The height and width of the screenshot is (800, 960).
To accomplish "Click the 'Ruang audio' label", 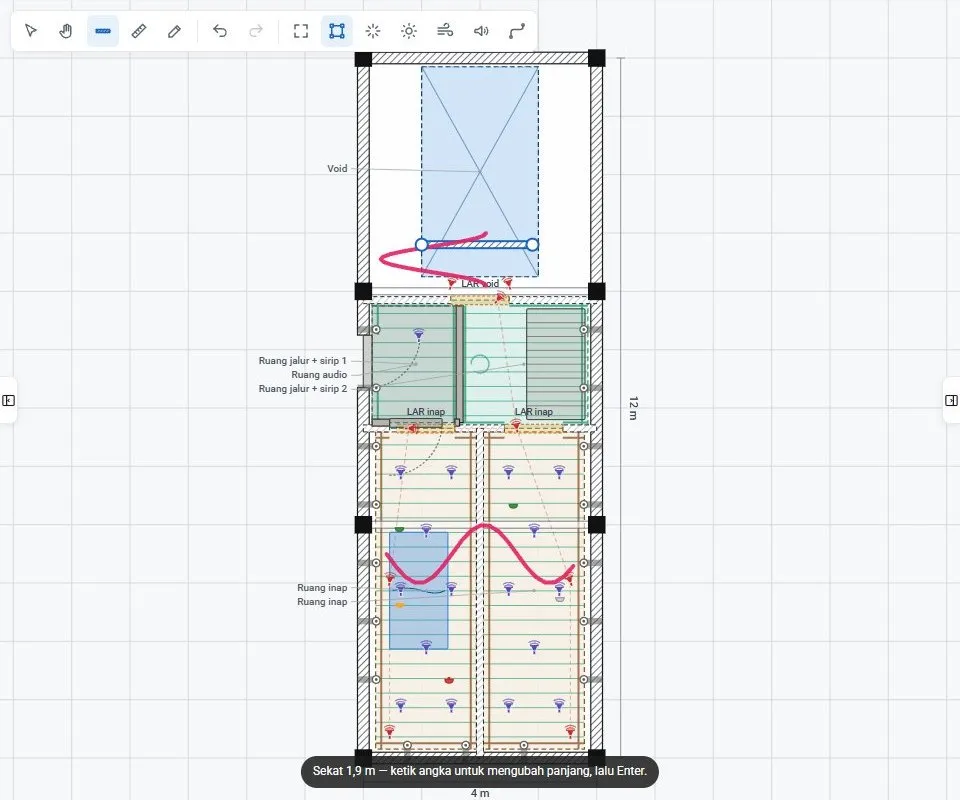I will (x=319, y=375).
